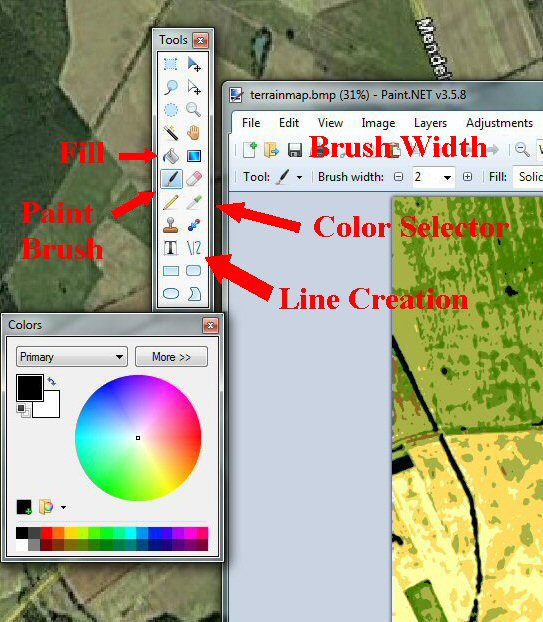This screenshot has height=622, width=543.
Task: Choose red from the palette strip
Action: coord(46,533)
